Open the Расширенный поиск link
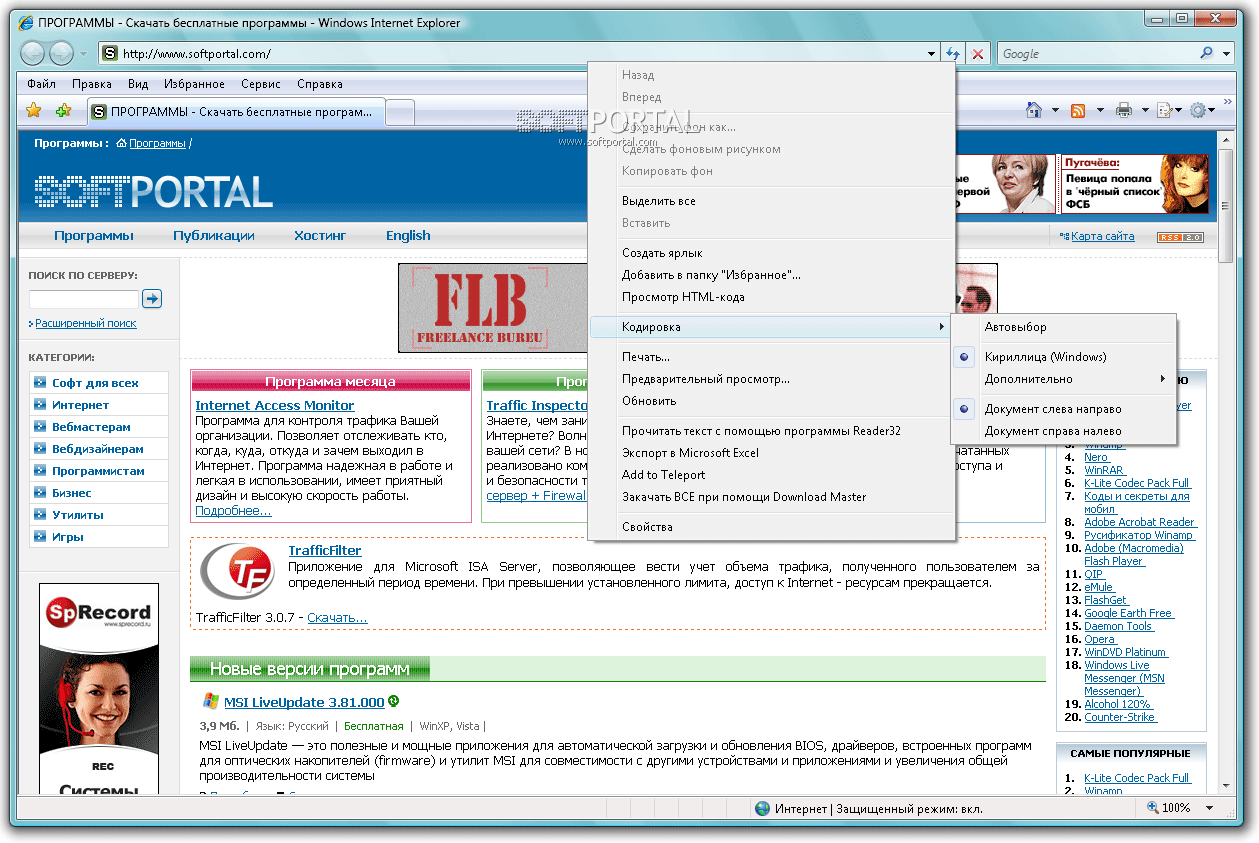The height and width of the screenshot is (843, 1259). click(x=86, y=323)
